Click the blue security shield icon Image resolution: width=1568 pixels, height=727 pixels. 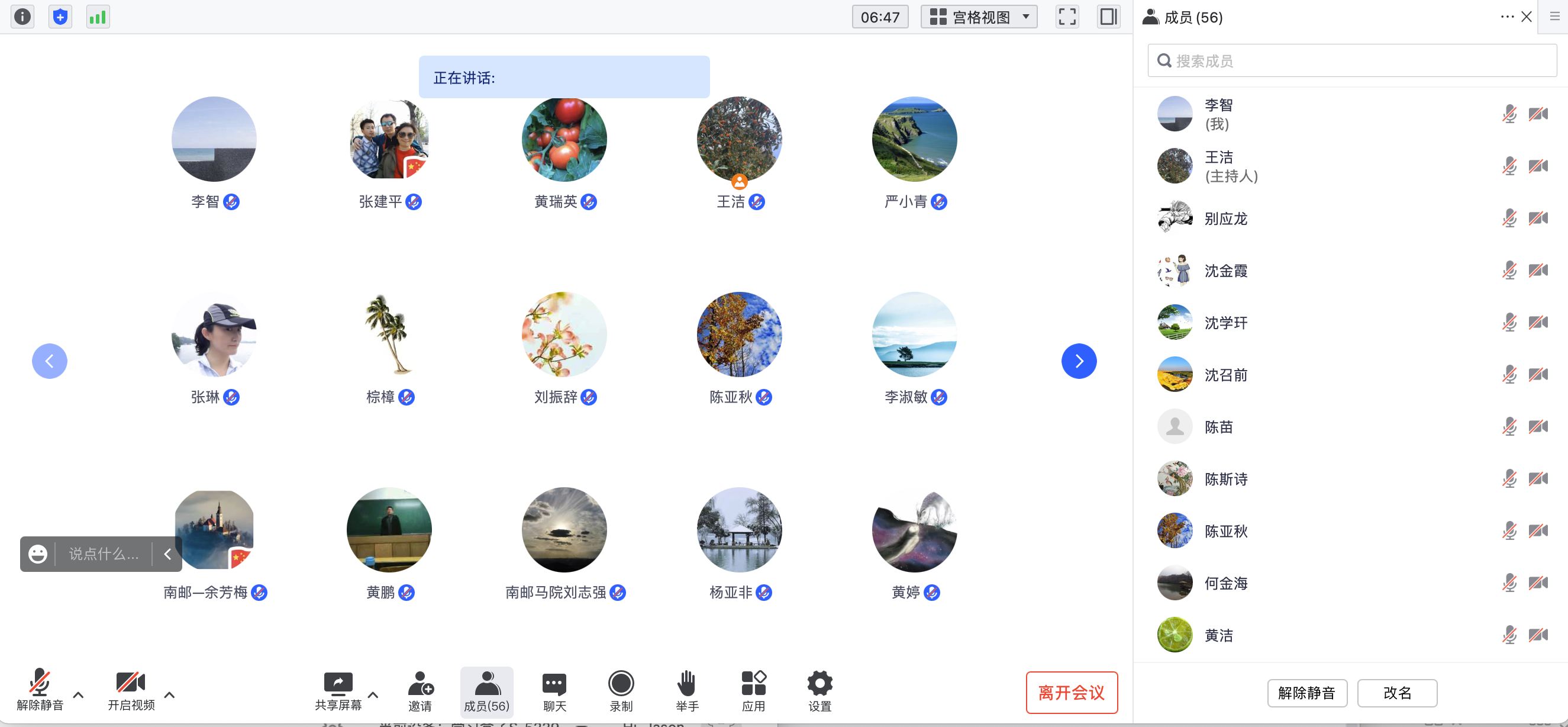pos(60,17)
